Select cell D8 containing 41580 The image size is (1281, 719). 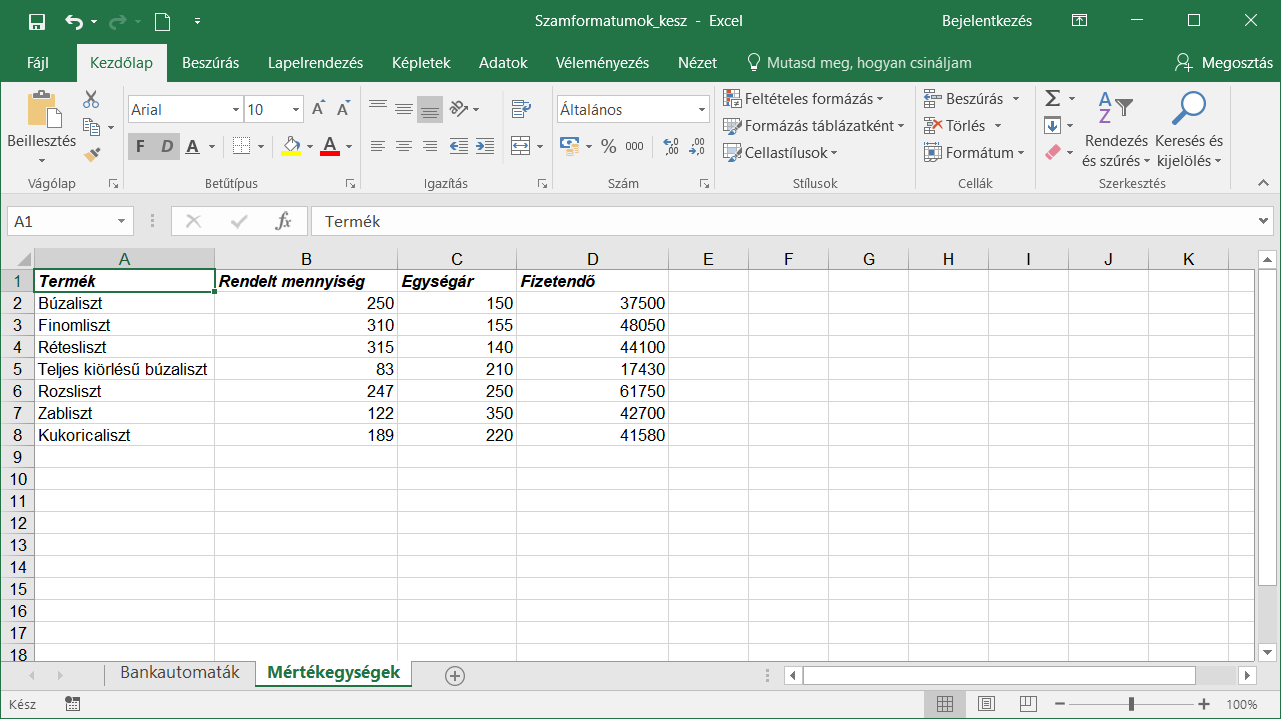click(x=592, y=435)
